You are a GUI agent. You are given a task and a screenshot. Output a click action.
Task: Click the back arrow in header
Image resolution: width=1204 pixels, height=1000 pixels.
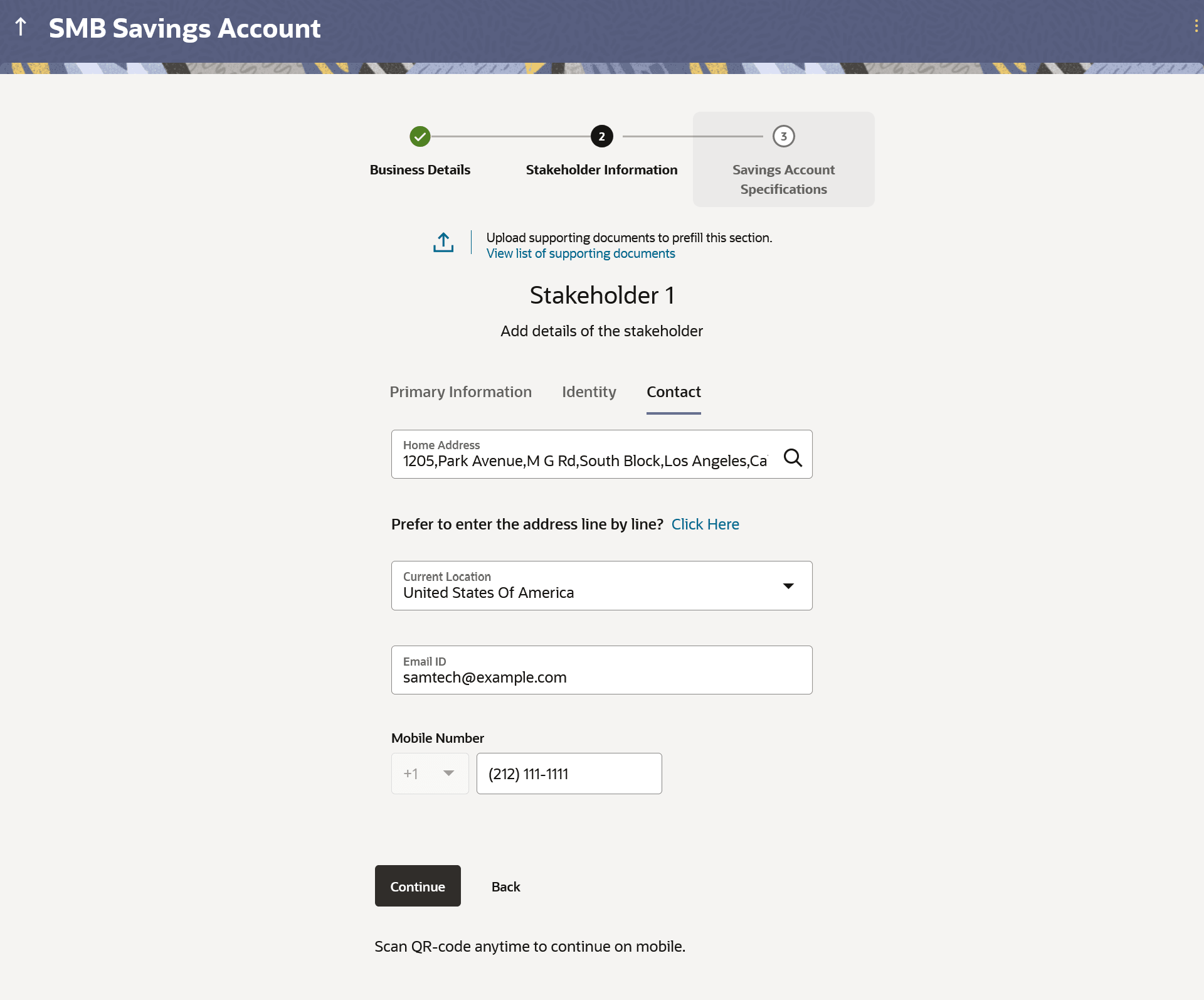[x=21, y=27]
